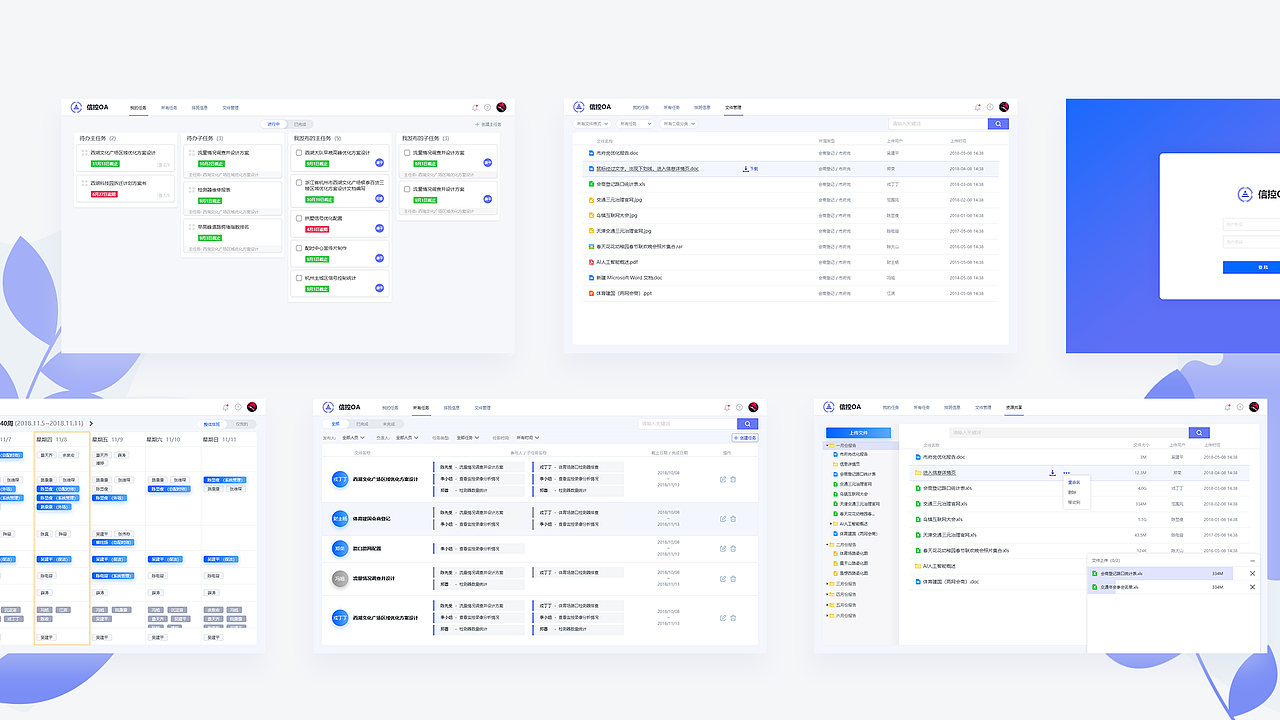Click the file icon of 新建 Microsoft Word 文档.doc
1280x720 pixels.
click(591, 277)
